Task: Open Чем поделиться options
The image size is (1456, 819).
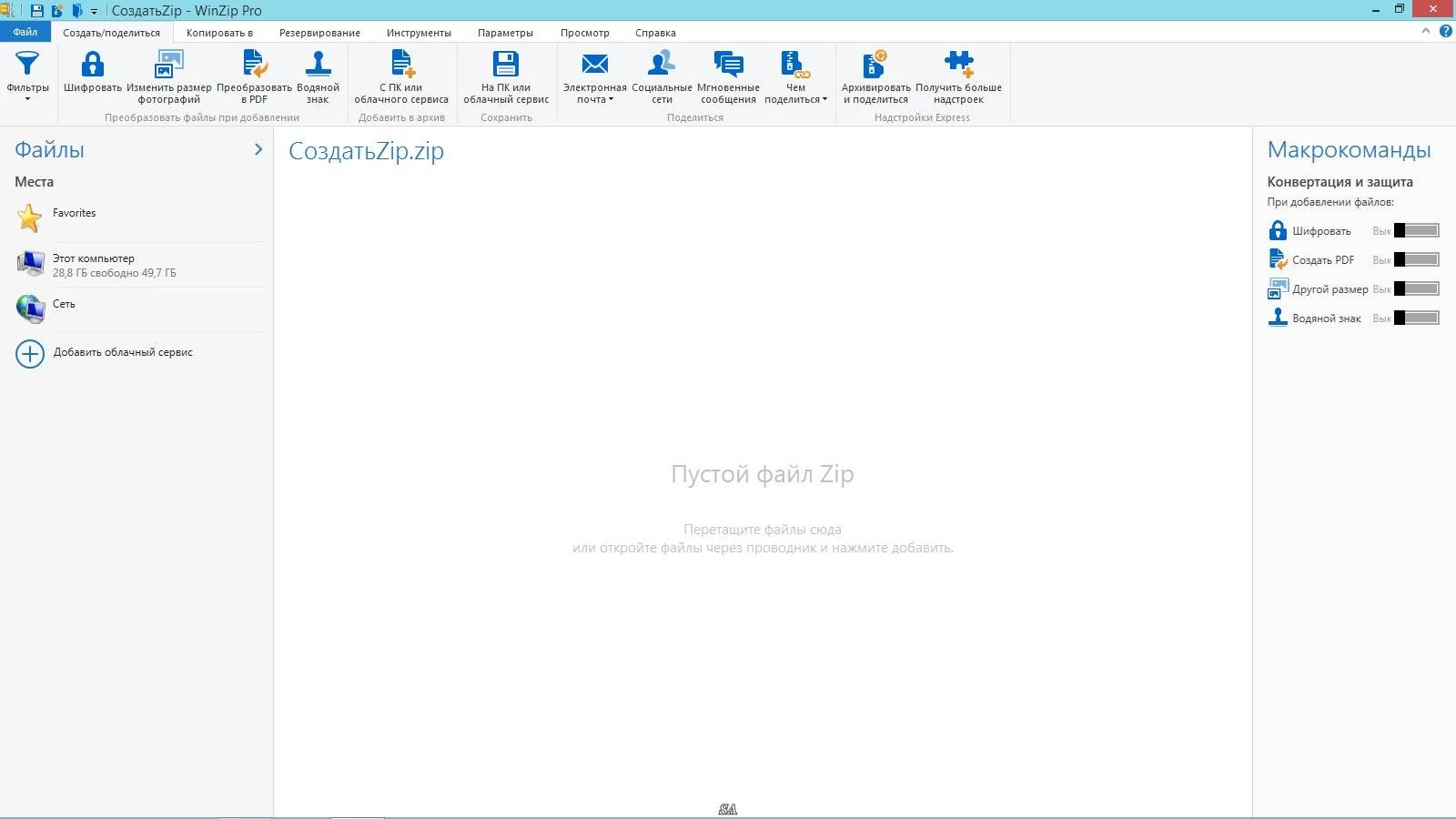Action: click(795, 76)
